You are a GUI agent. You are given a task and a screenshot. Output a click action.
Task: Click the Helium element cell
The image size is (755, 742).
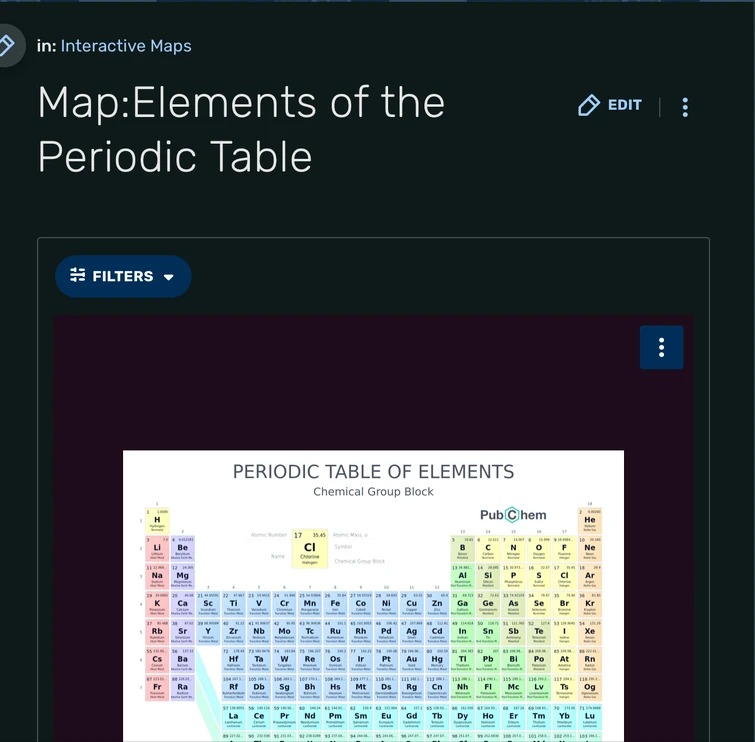point(589,521)
